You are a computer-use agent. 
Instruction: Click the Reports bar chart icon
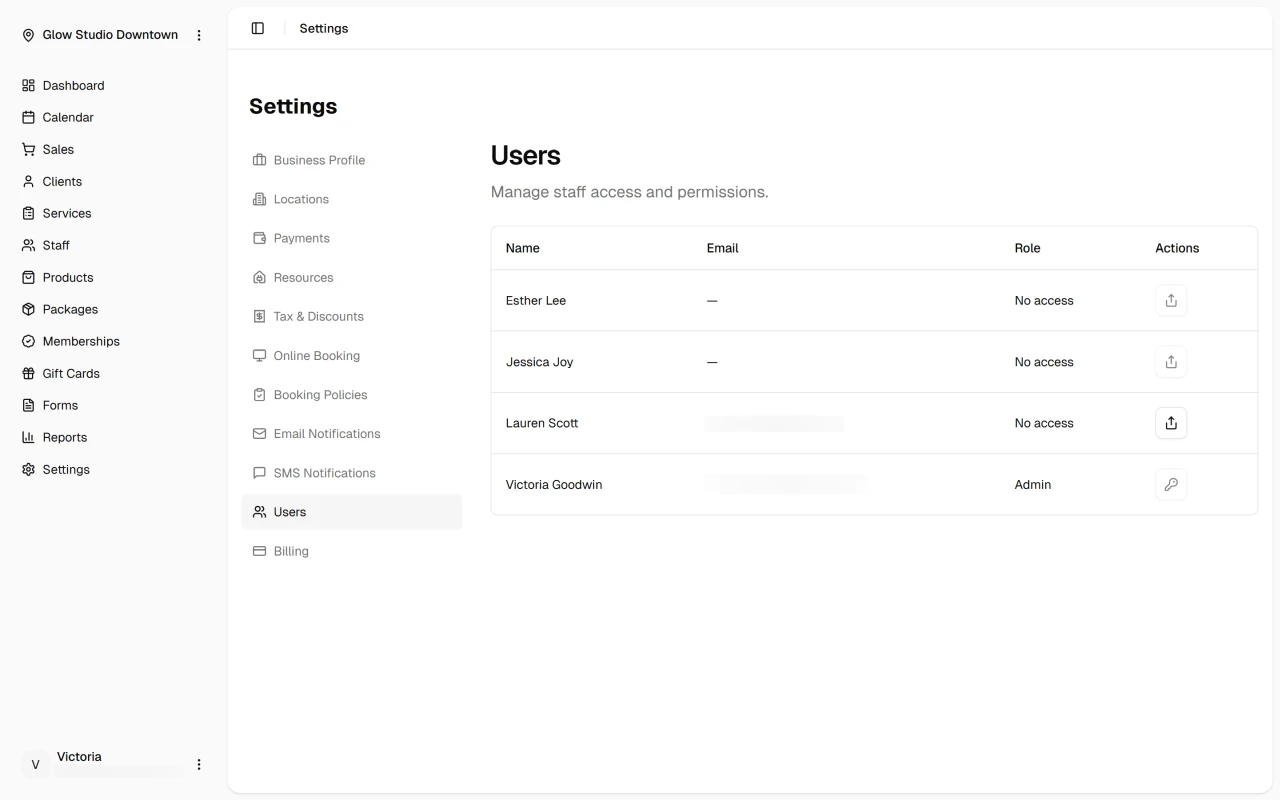[28, 437]
